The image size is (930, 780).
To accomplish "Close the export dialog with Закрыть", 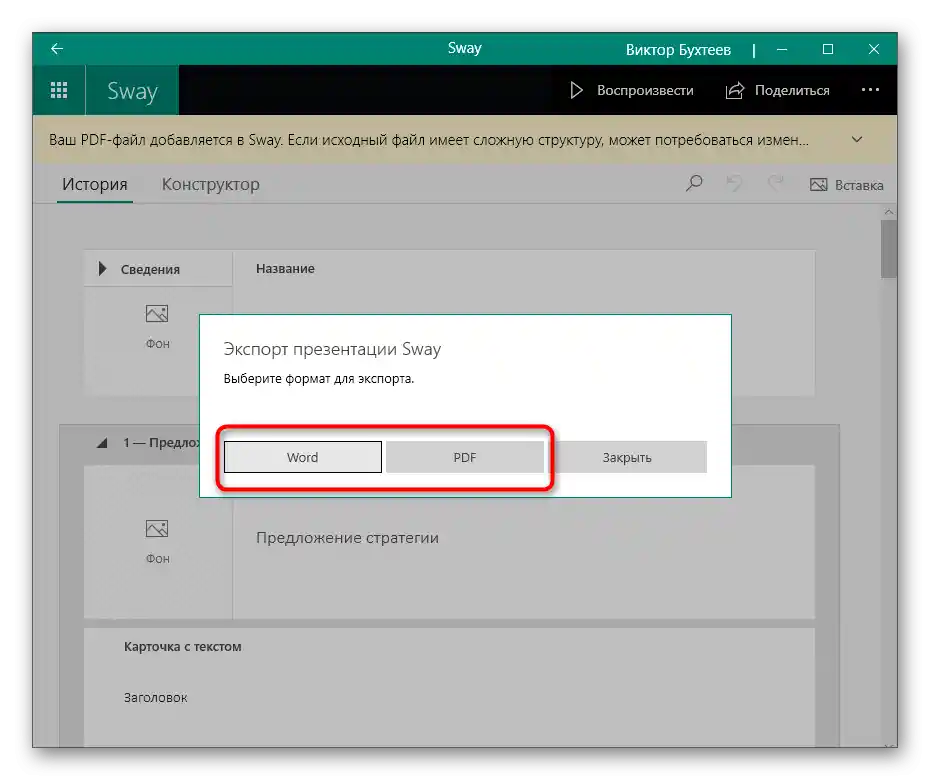I will point(627,457).
